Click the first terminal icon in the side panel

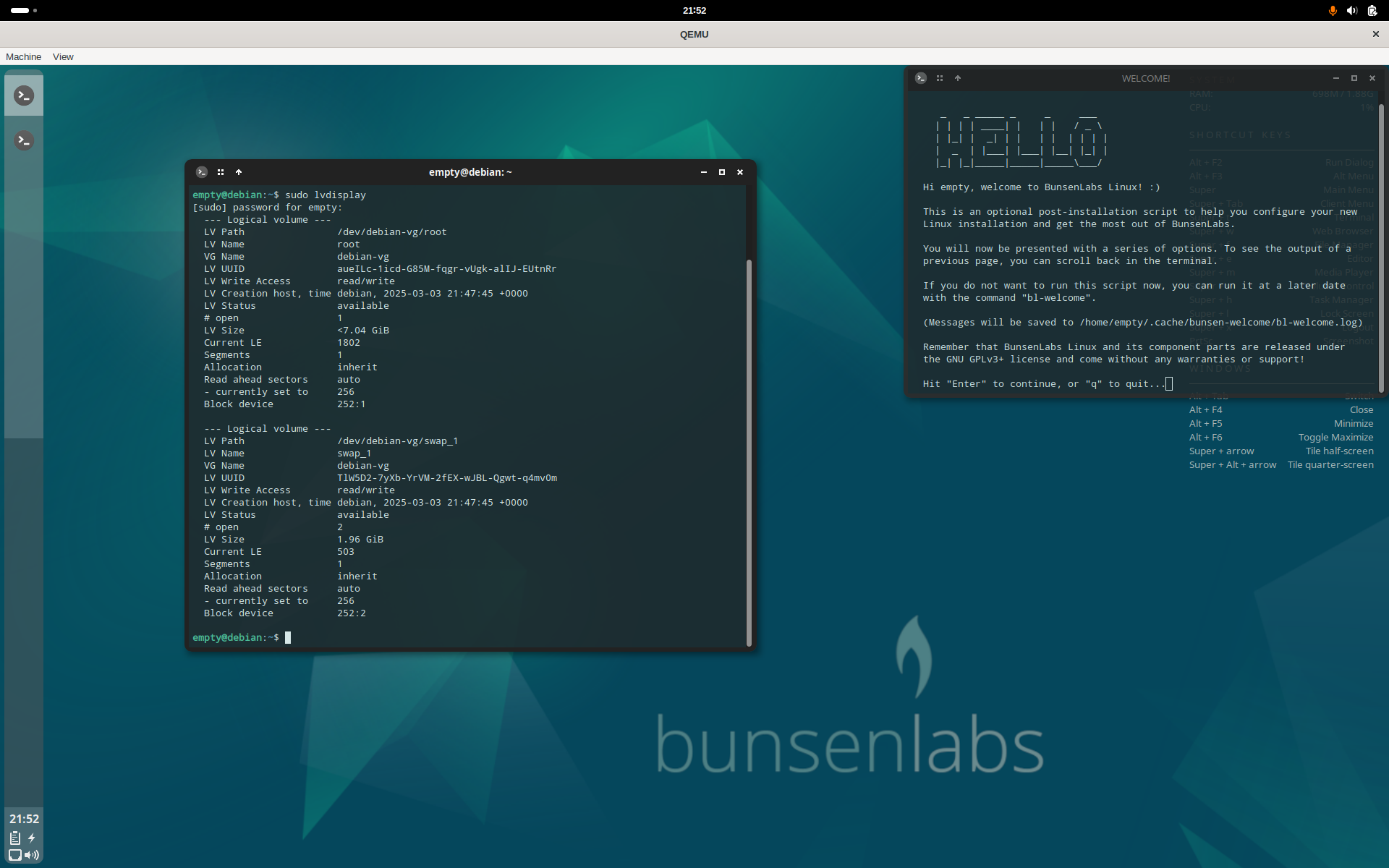pos(24,95)
